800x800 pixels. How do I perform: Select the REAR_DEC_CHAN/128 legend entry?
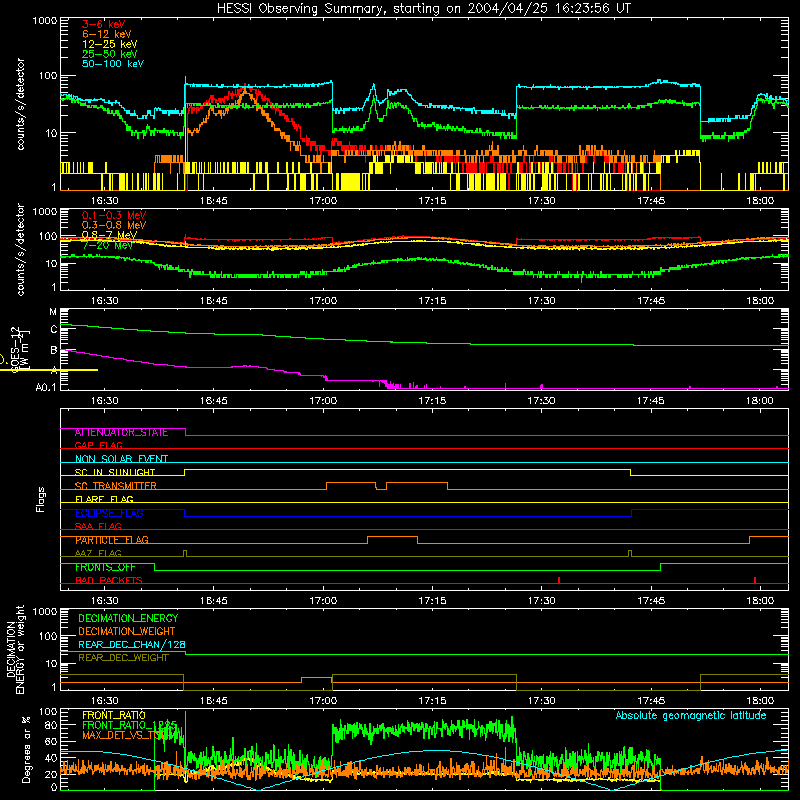132,644
